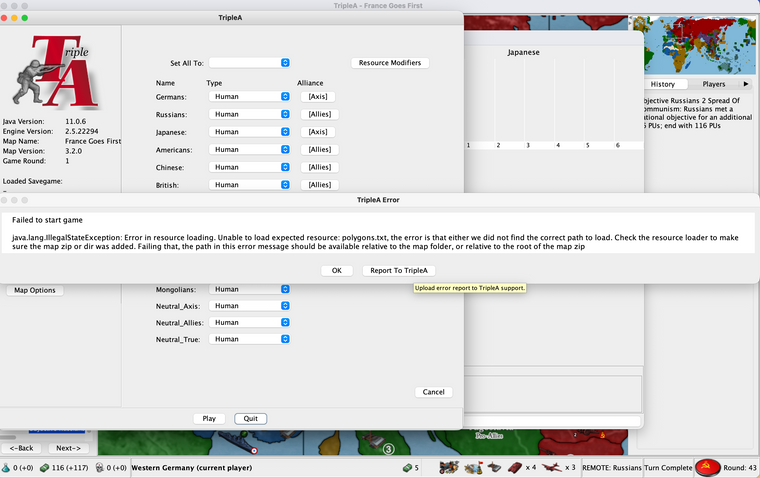Image resolution: width=760 pixels, height=478 pixels.
Task: Open the Japanese player type dropdown
Action: (250, 132)
